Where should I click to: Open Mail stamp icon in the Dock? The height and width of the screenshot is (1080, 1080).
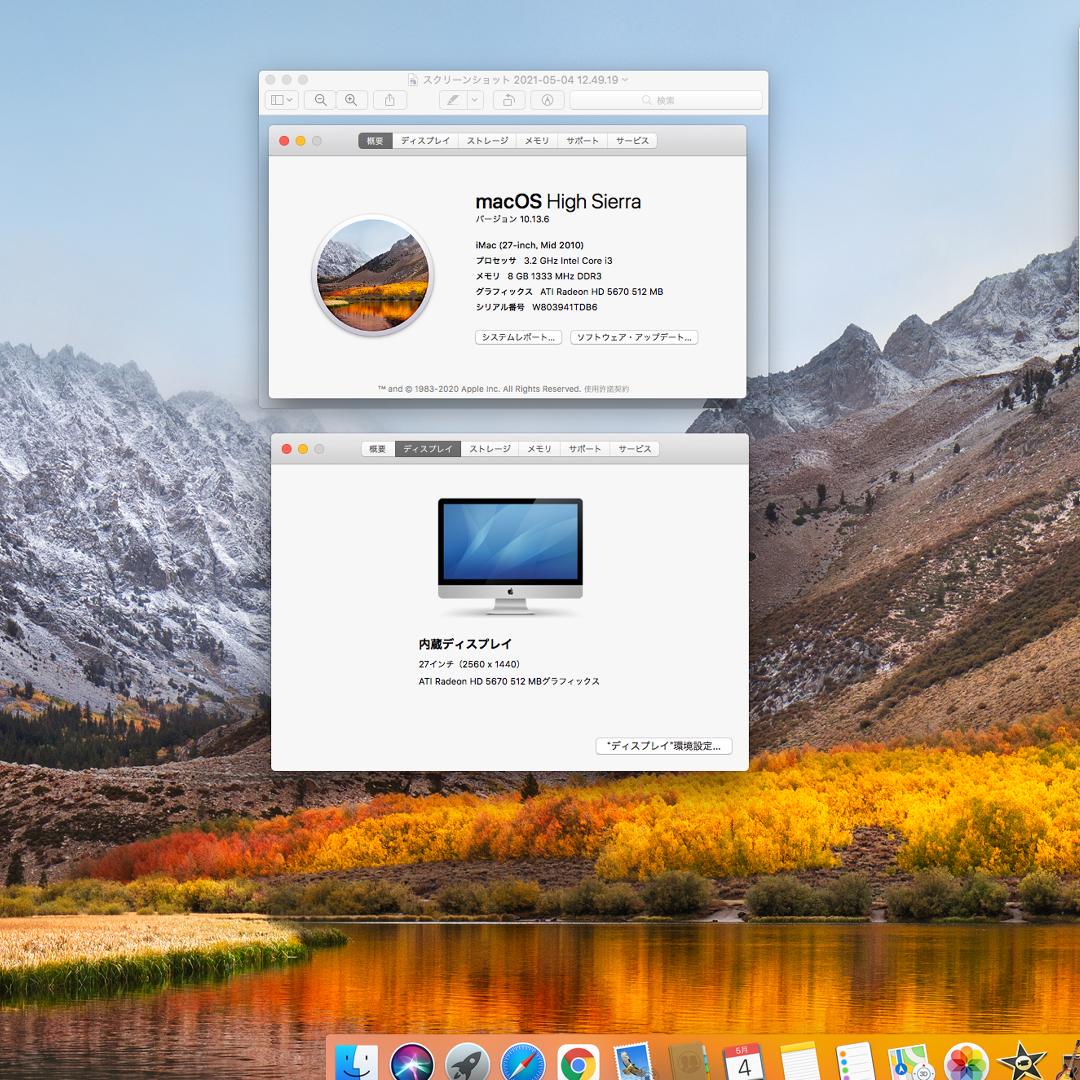(633, 1063)
